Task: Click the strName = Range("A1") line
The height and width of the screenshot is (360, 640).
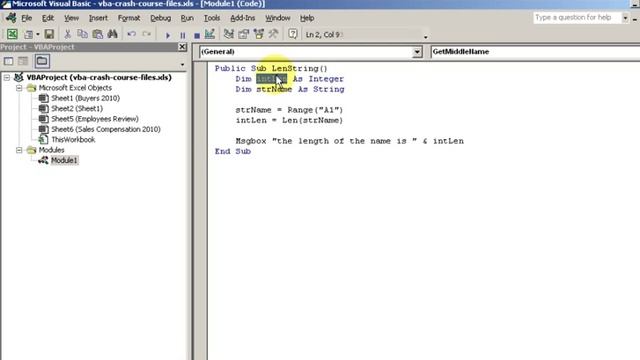Action: coord(289,110)
